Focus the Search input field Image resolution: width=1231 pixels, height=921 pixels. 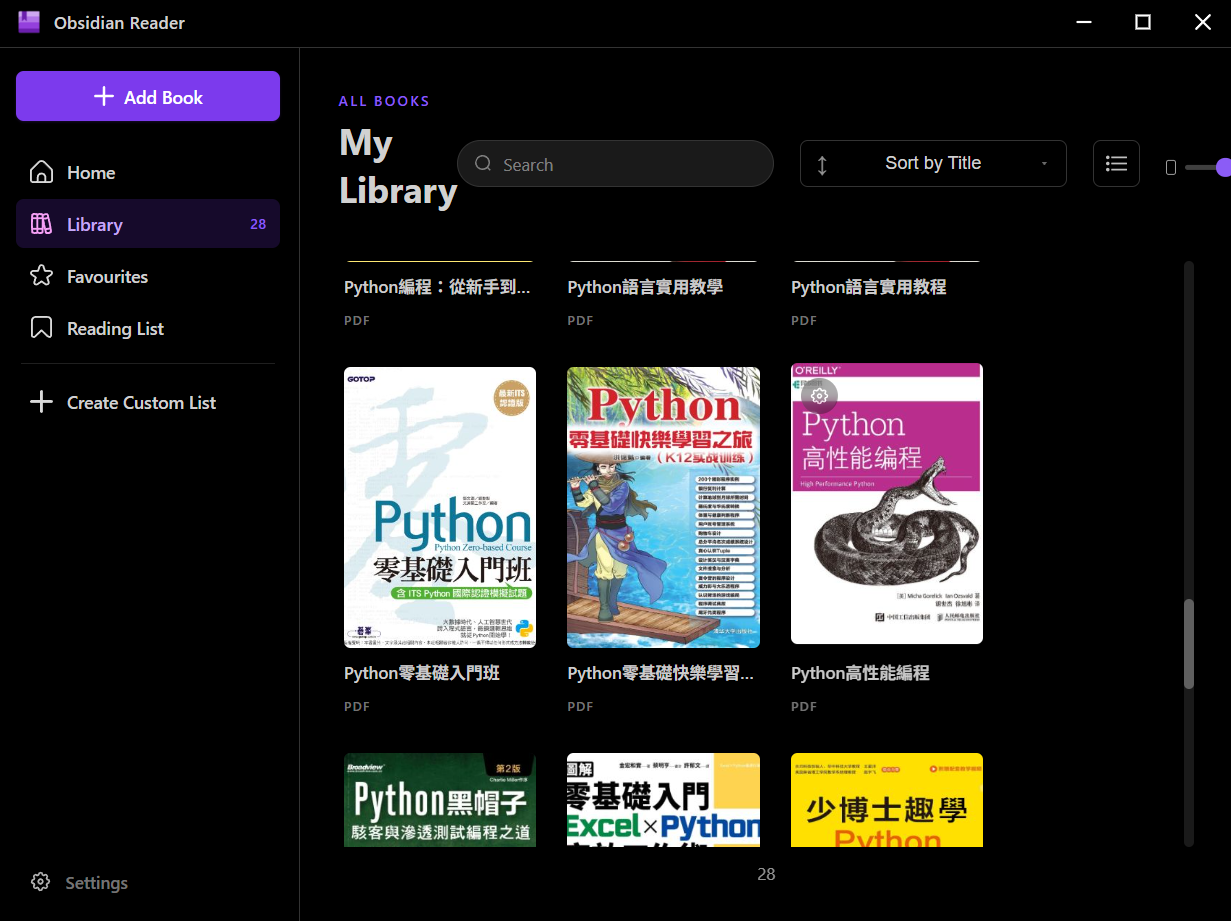click(615, 164)
